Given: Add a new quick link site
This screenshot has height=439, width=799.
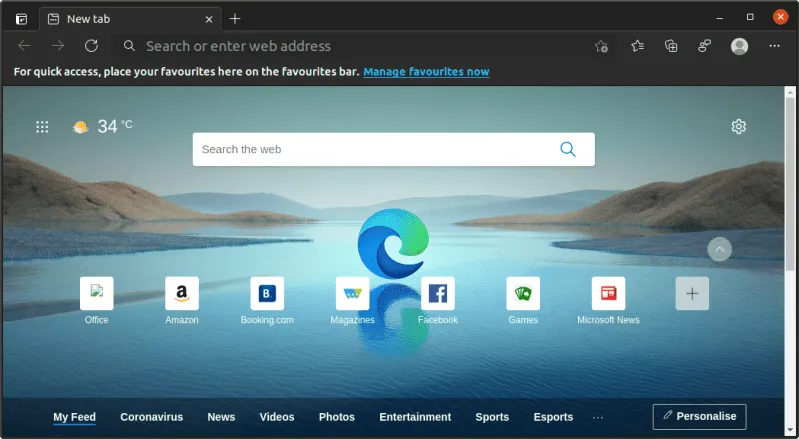Looking at the screenshot, I should point(692,294).
